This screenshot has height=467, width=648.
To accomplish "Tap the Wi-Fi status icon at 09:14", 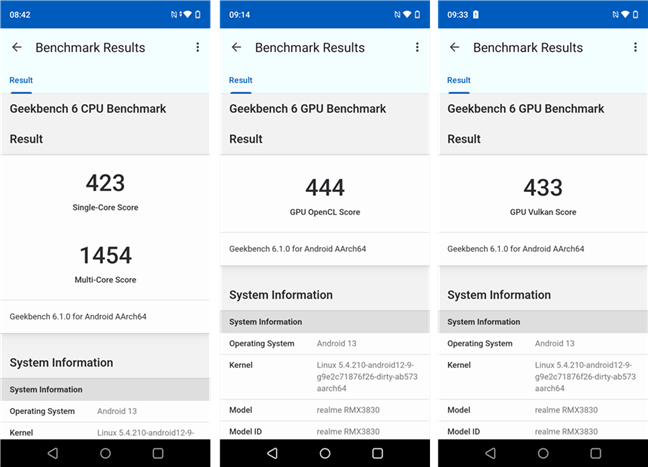I will [x=407, y=14].
